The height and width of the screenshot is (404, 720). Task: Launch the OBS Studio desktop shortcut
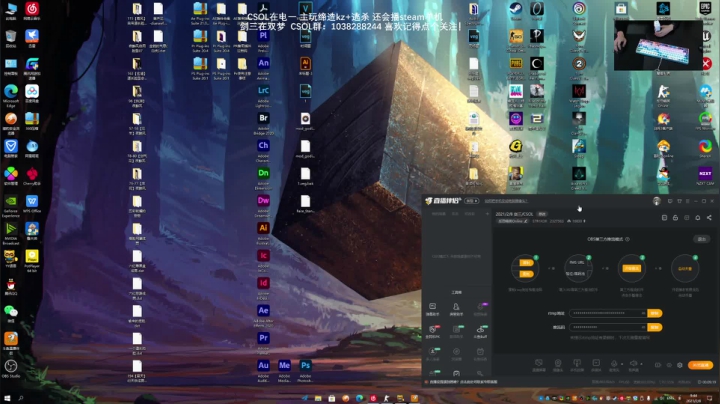tap(11, 369)
